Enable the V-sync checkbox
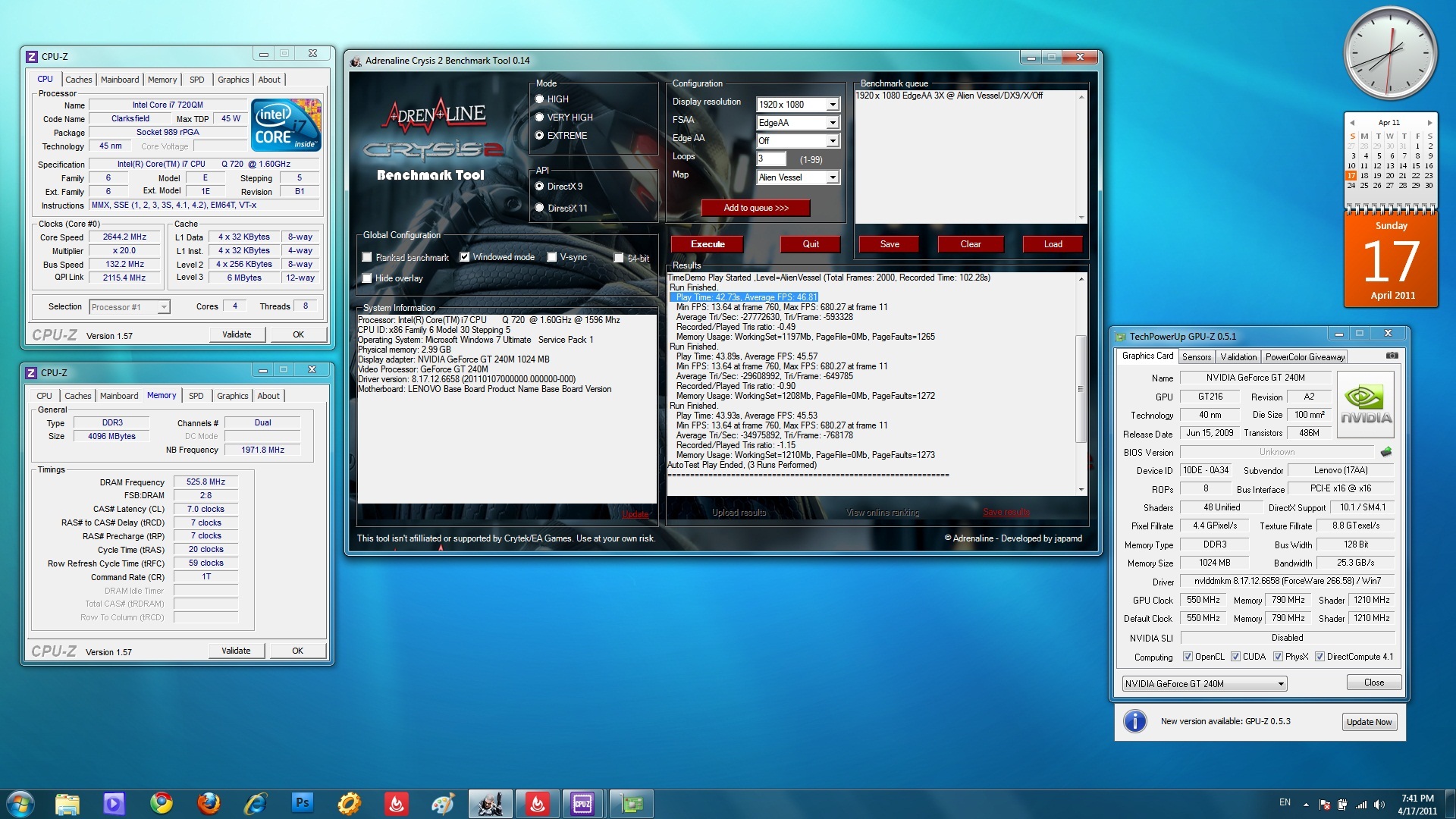The height and width of the screenshot is (819, 1456). pos(552,257)
